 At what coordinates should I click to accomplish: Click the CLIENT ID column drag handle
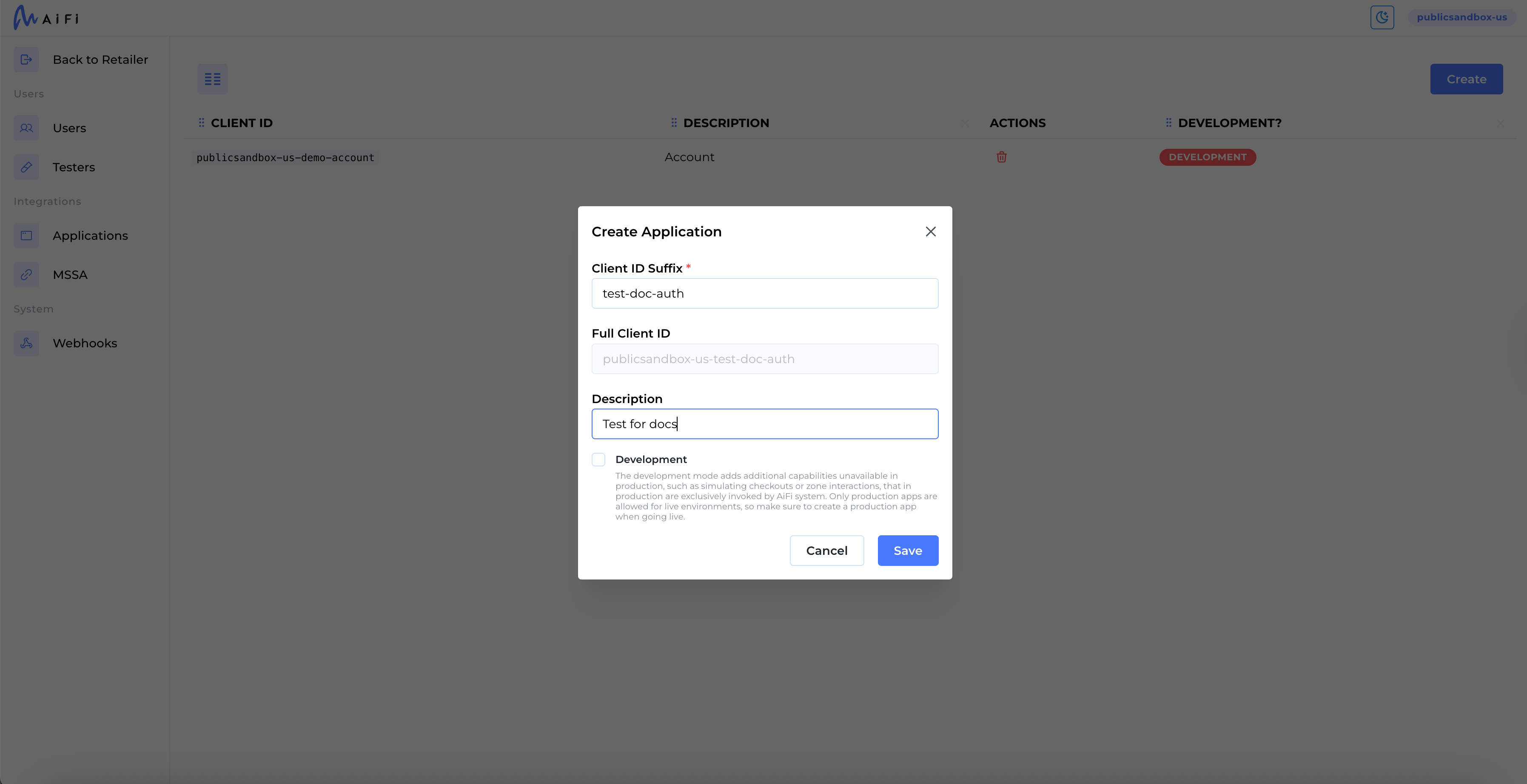tap(202, 123)
